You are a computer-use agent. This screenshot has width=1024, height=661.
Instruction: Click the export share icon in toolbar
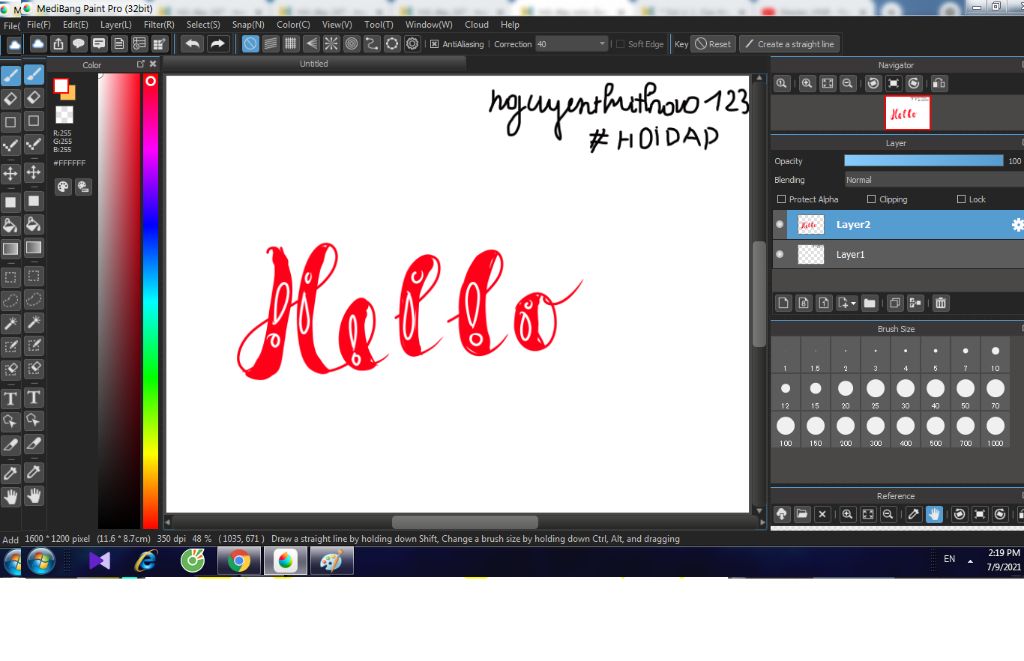click(x=58, y=44)
